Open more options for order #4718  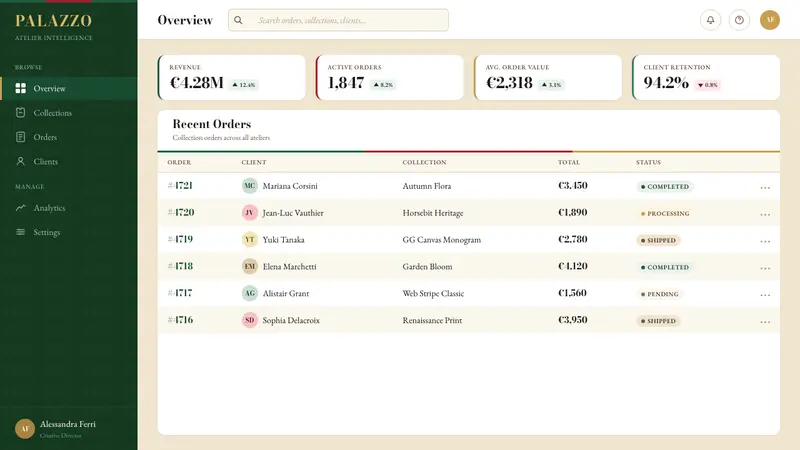point(765,268)
